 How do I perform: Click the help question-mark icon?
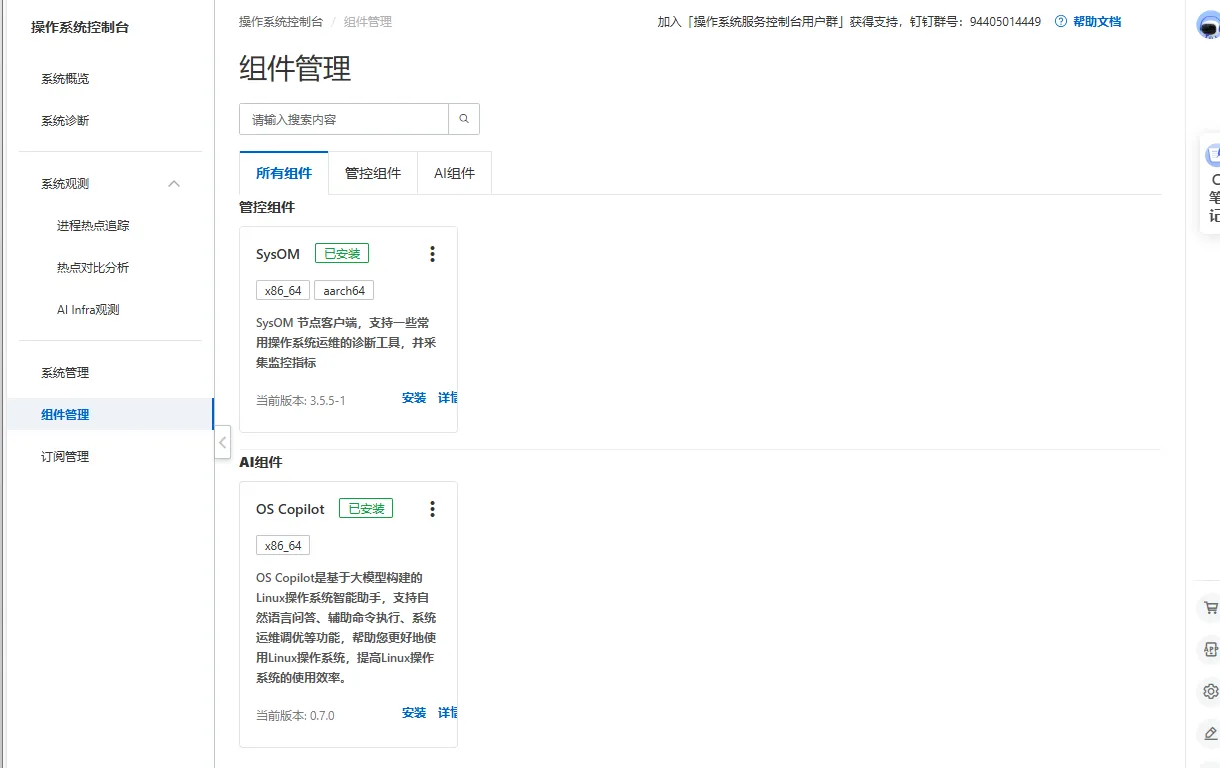tap(1061, 21)
